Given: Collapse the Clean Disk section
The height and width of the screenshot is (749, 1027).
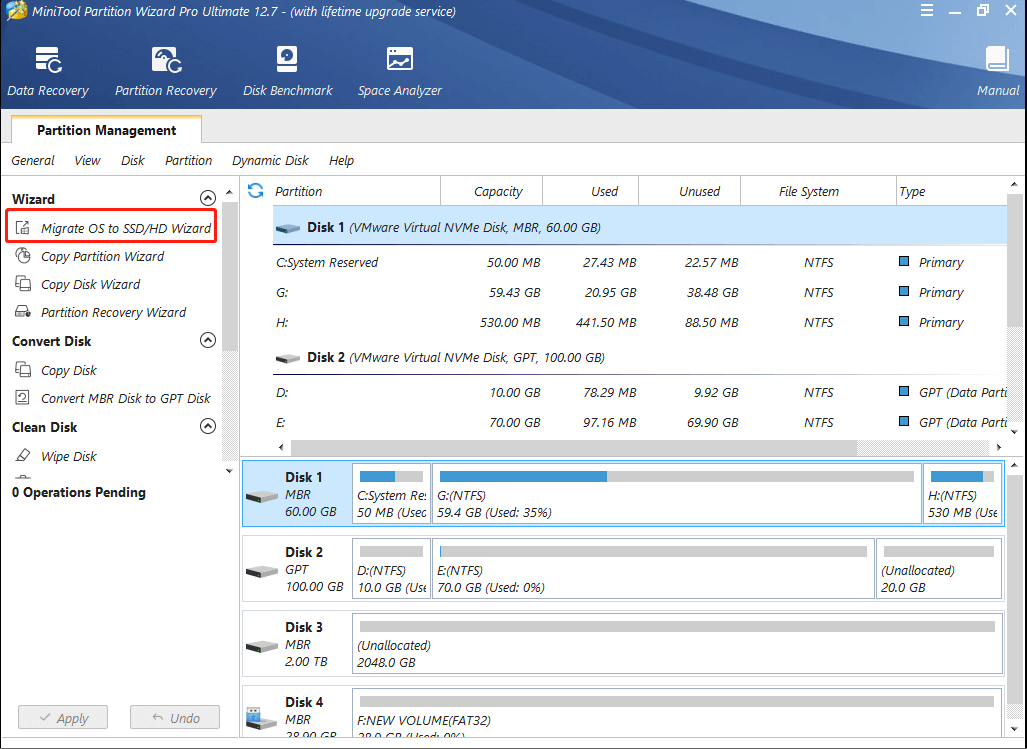Looking at the screenshot, I should (x=208, y=426).
